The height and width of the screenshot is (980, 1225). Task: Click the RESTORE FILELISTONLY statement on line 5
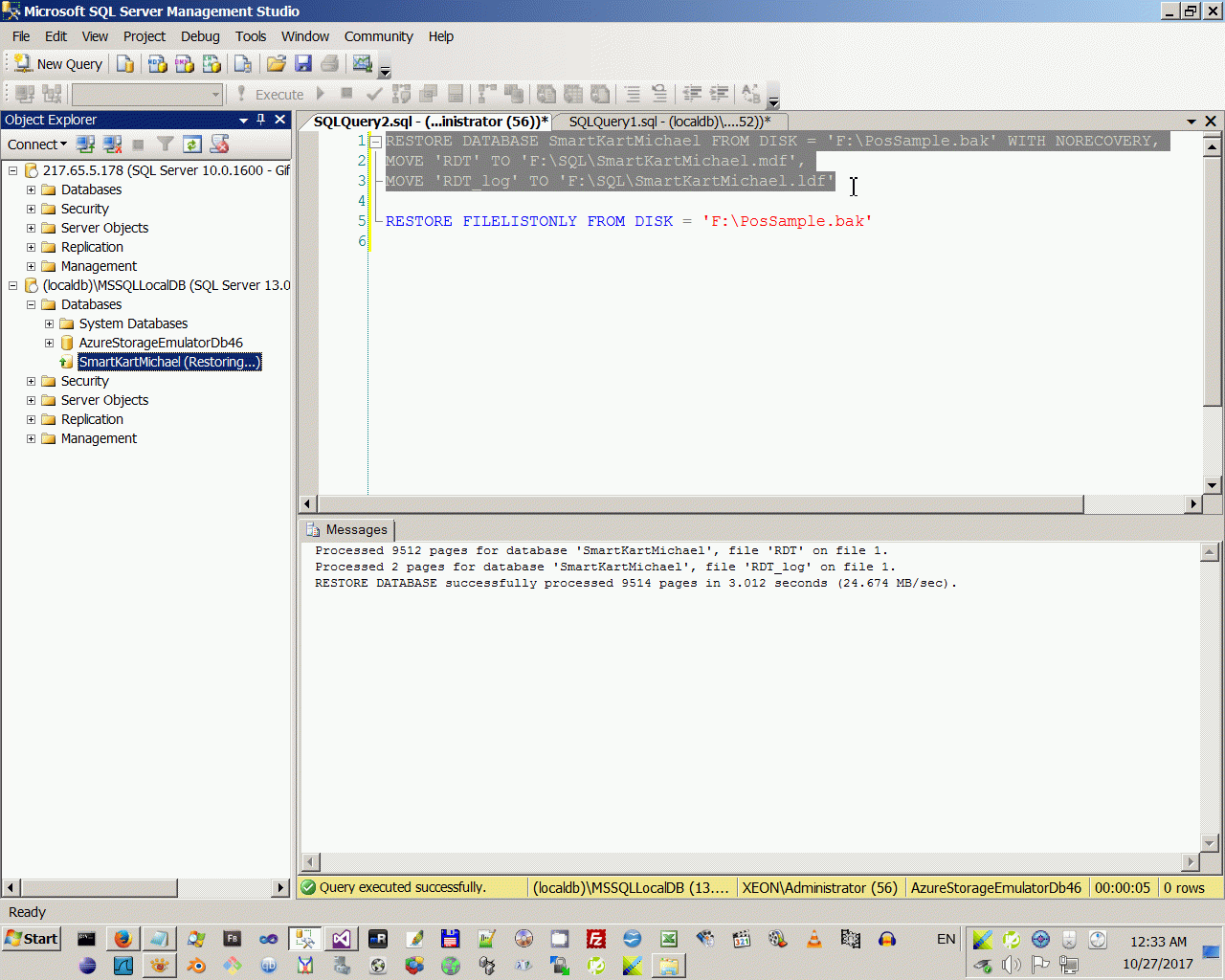(x=629, y=221)
